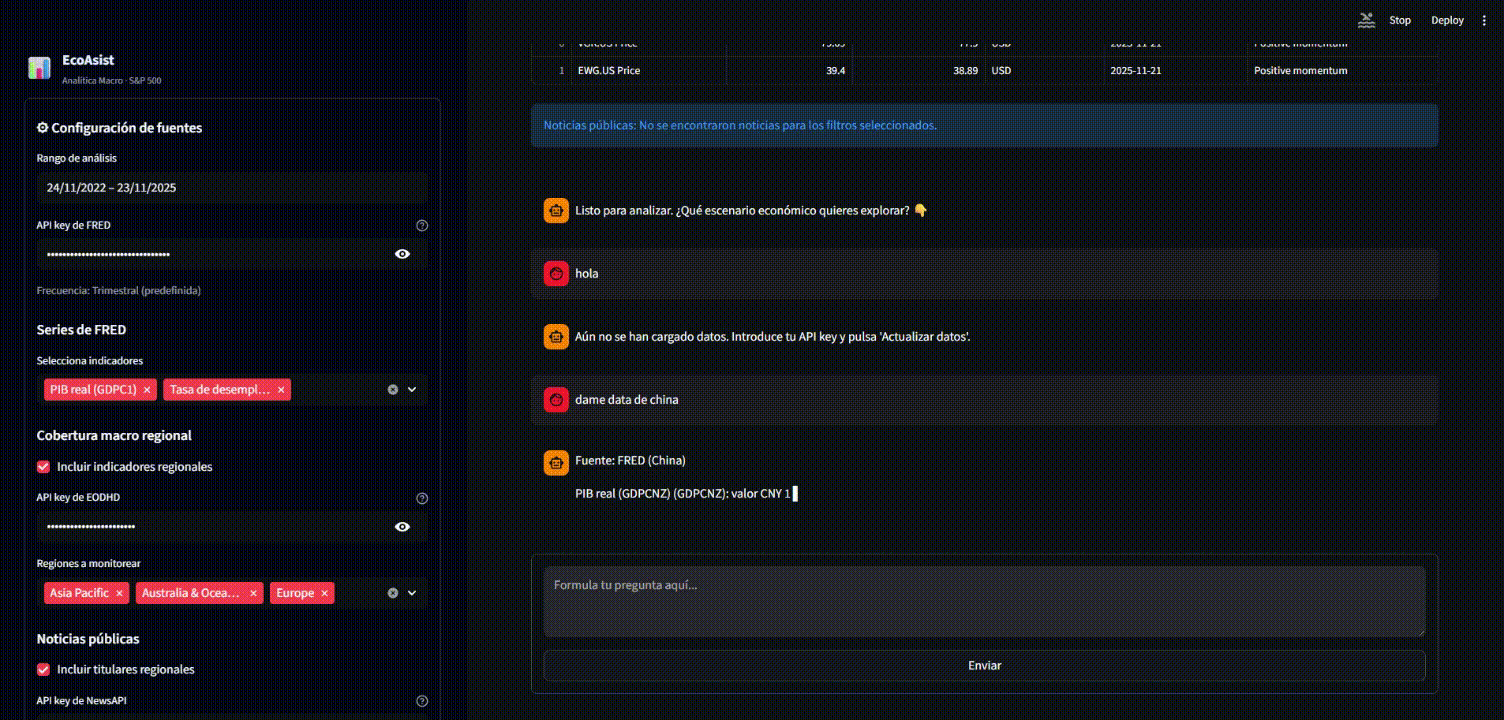Remove the Tasa de desempleo tag
This screenshot has height=720, width=1504.
point(281,390)
